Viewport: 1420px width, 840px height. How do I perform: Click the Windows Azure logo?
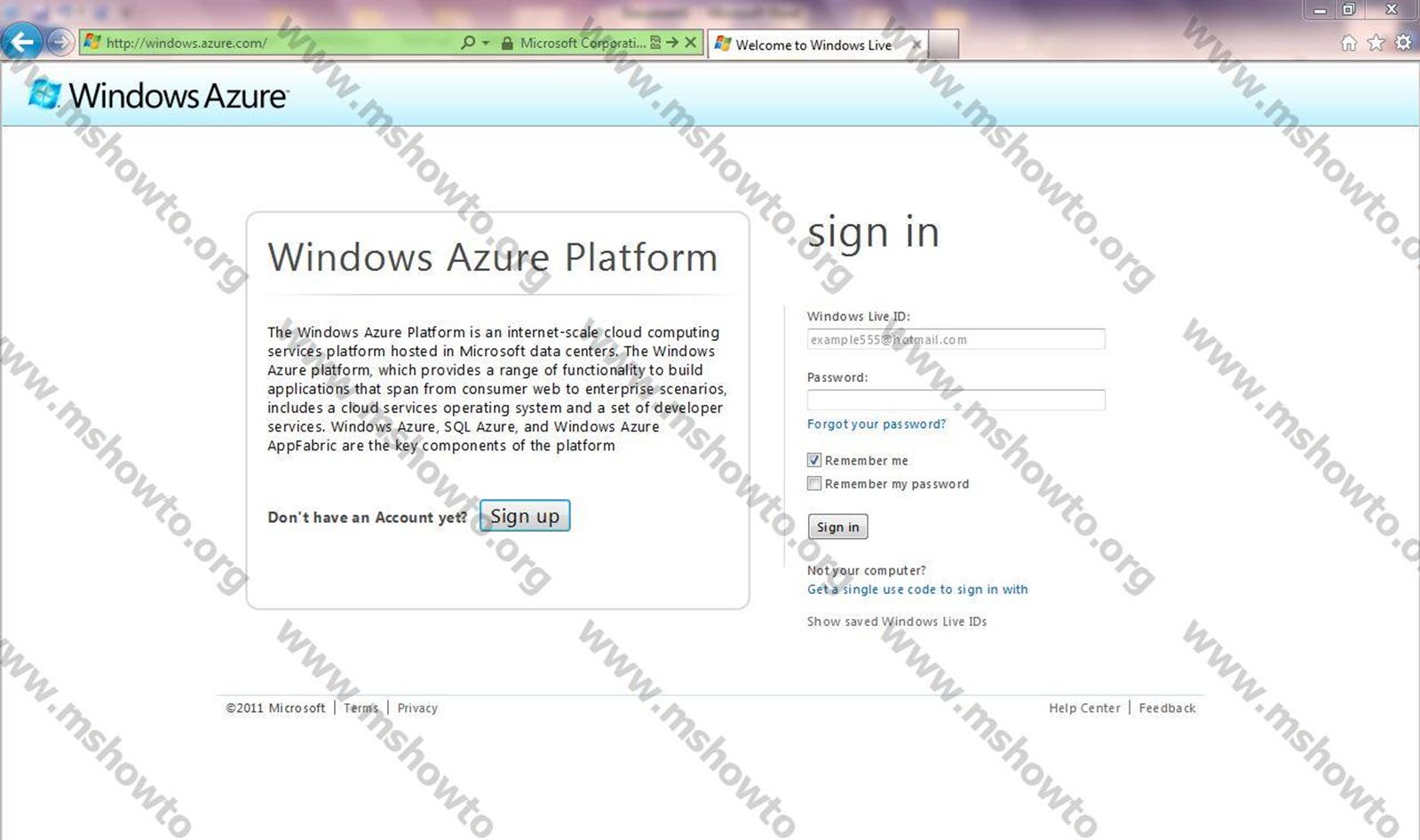coord(158,95)
